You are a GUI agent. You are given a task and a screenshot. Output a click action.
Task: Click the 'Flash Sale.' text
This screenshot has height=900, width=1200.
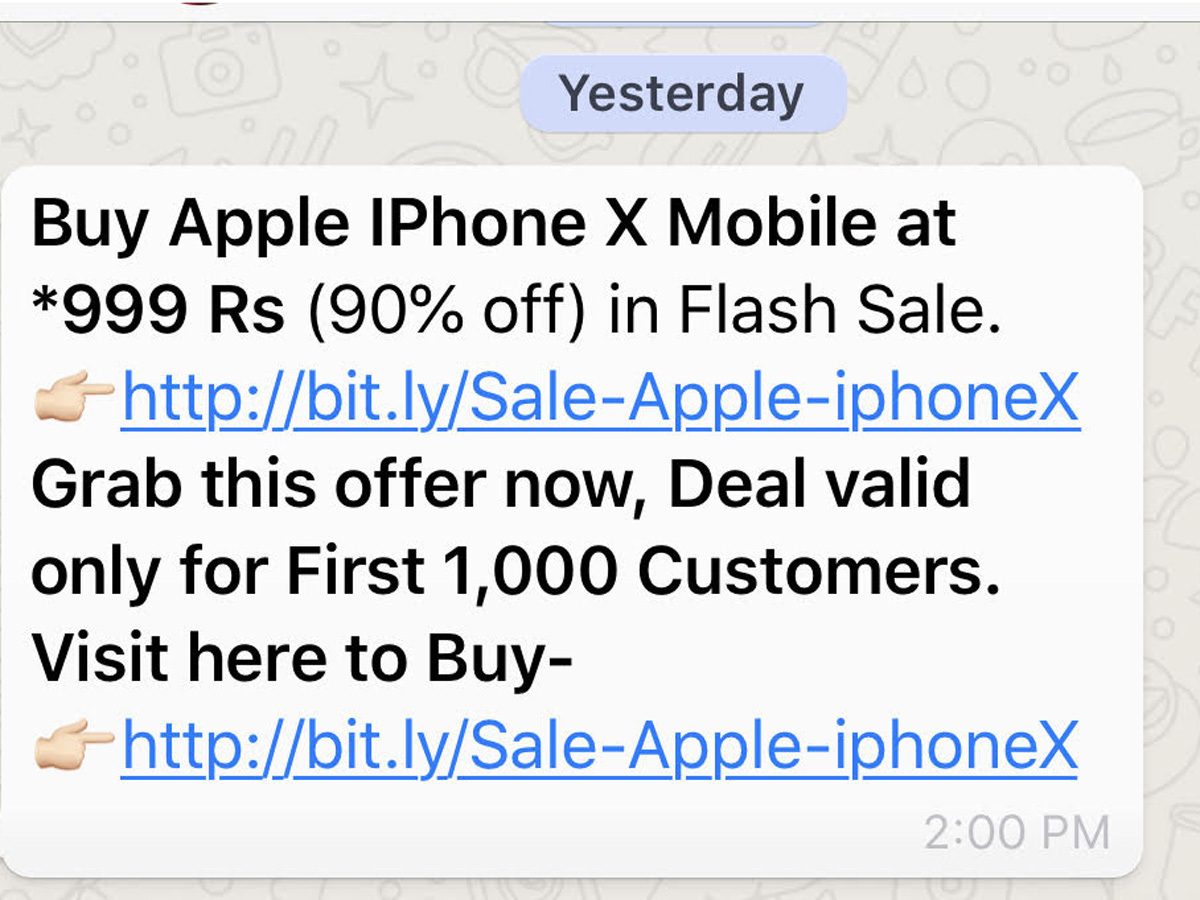click(x=838, y=313)
